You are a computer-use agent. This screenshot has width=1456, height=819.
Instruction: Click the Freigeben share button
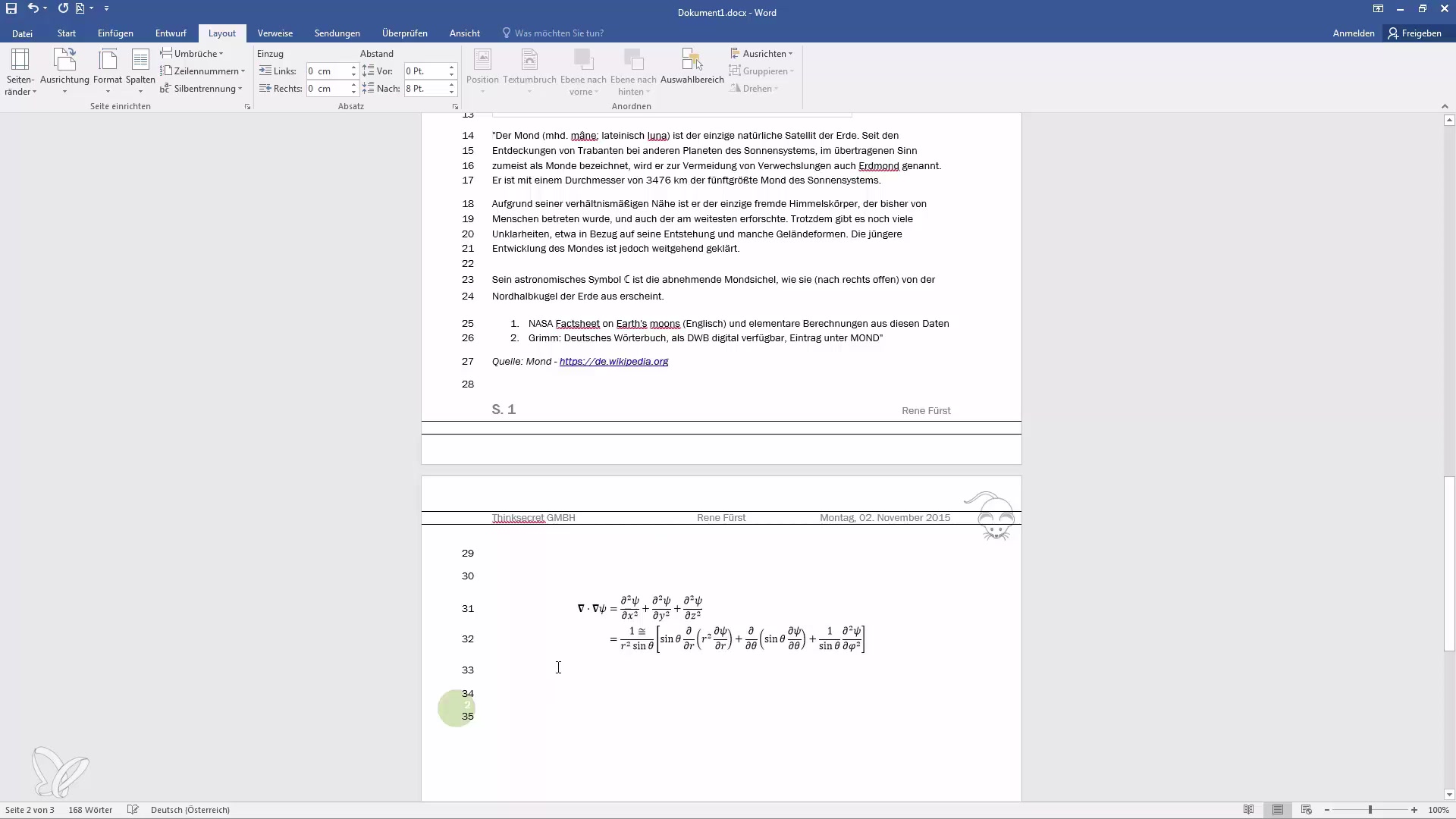tap(1414, 33)
